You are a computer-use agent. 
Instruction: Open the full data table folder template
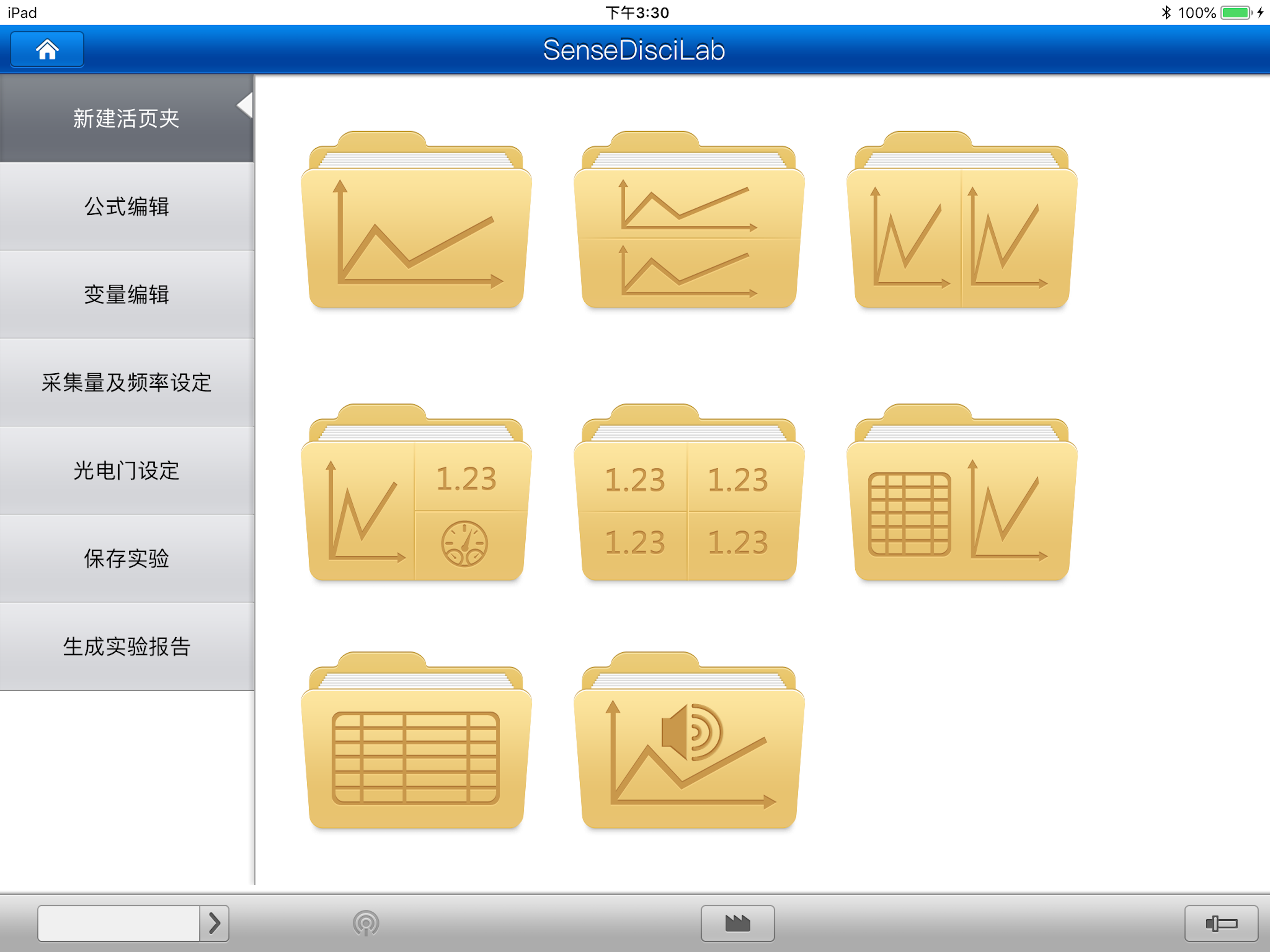tap(416, 740)
